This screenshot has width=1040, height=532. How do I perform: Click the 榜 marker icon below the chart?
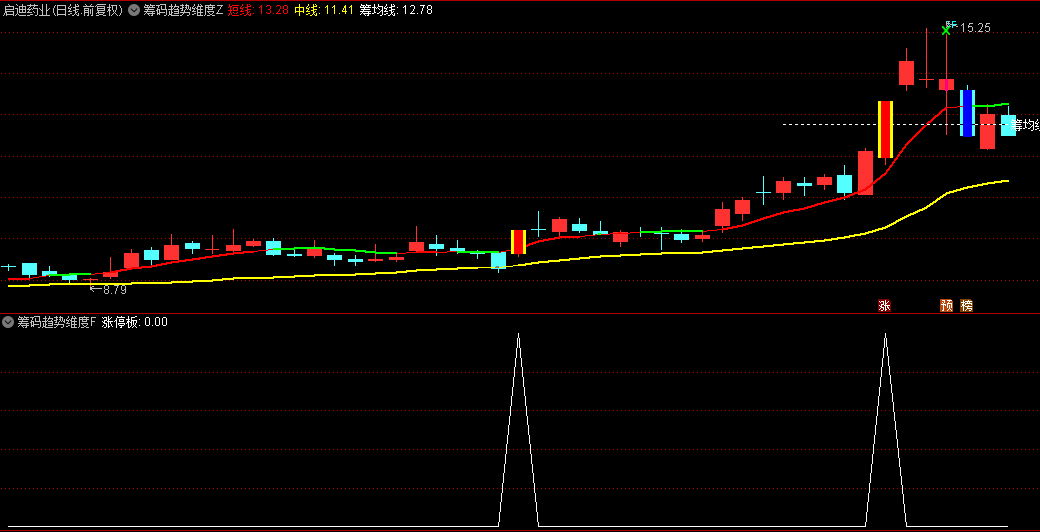click(967, 305)
